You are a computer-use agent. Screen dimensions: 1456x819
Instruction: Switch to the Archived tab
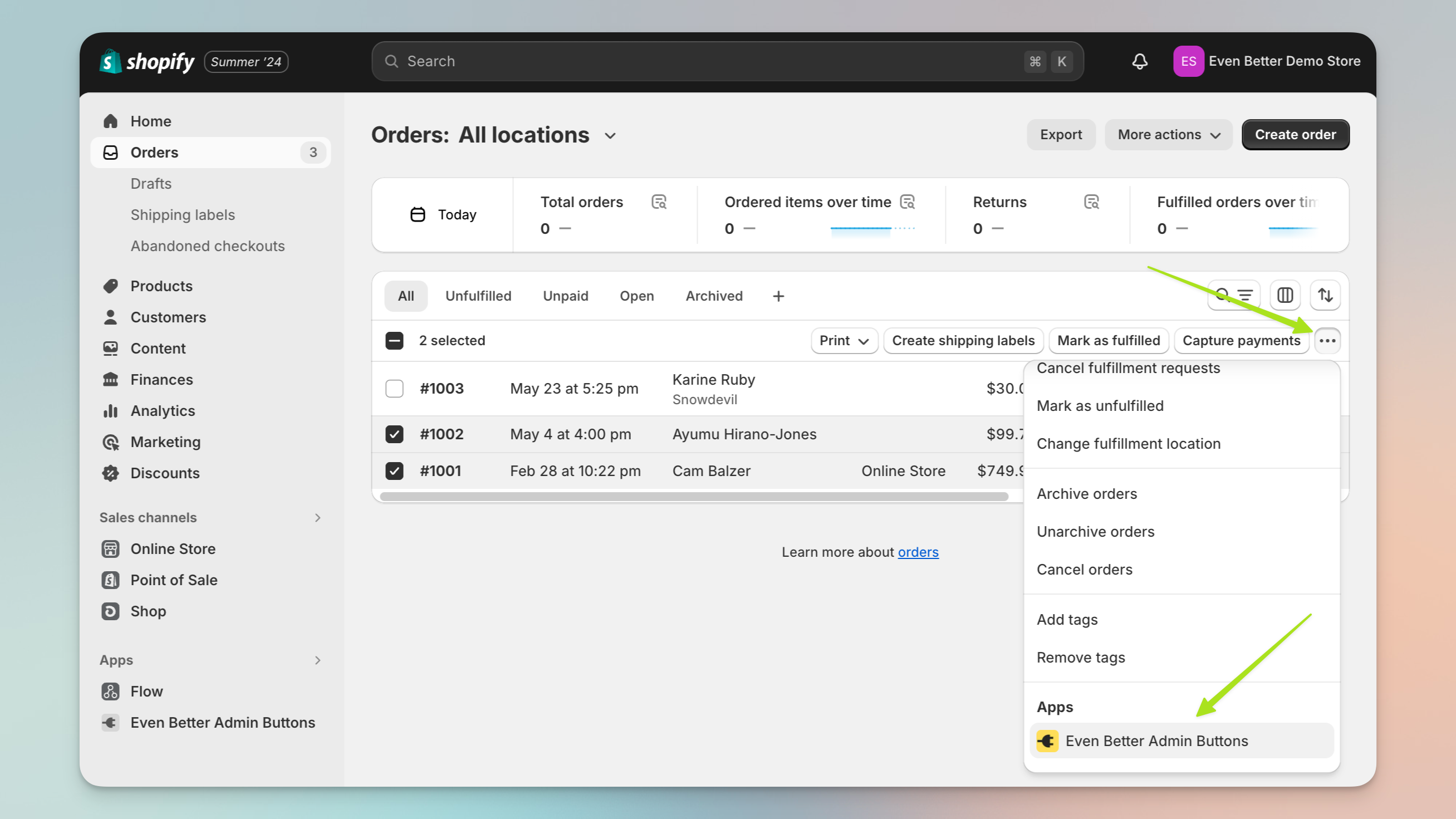click(714, 296)
